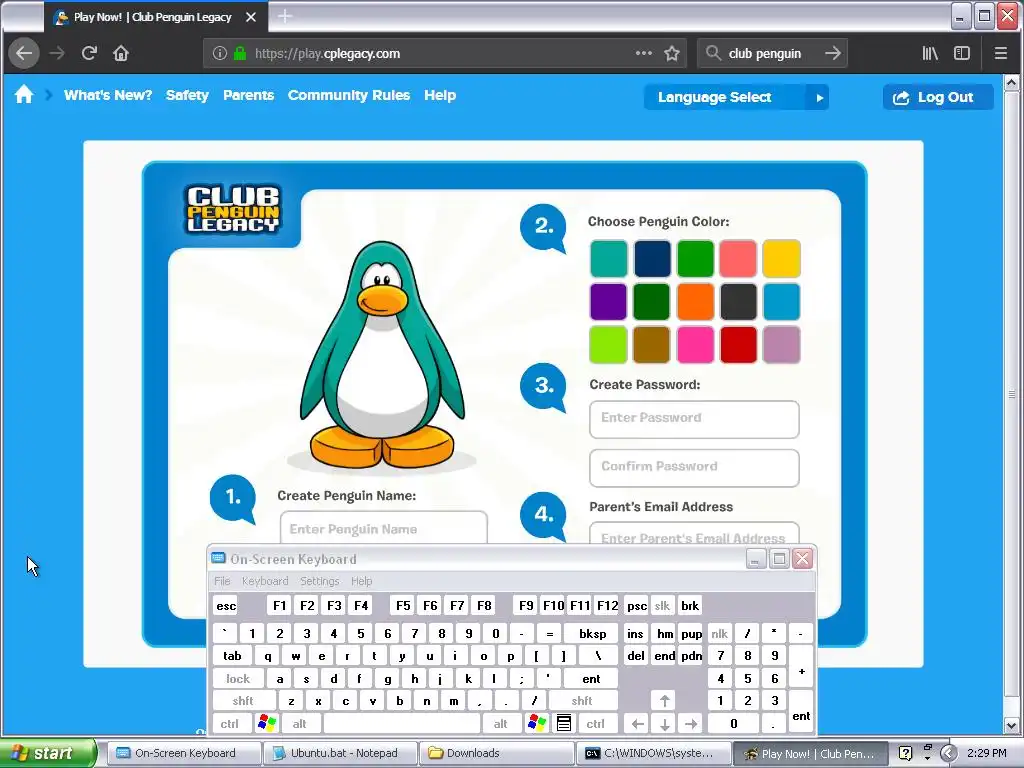Click the left Windows logo key on keyboard
This screenshot has width=1024, height=768.
tap(267, 723)
